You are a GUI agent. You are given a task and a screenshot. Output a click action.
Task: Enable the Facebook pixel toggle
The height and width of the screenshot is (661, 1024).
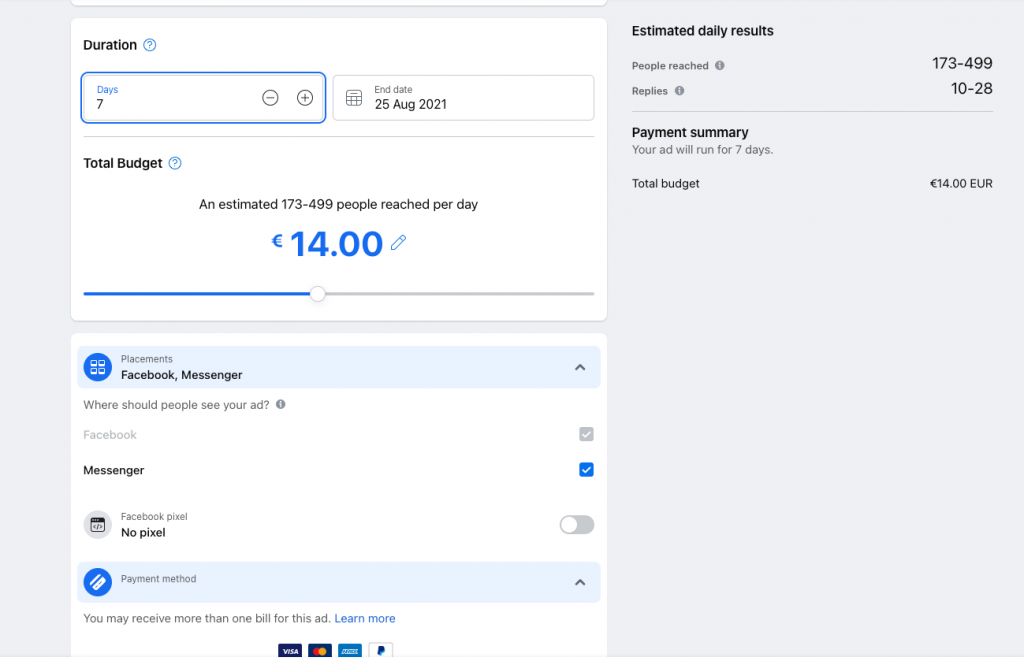tap(577, 524)
